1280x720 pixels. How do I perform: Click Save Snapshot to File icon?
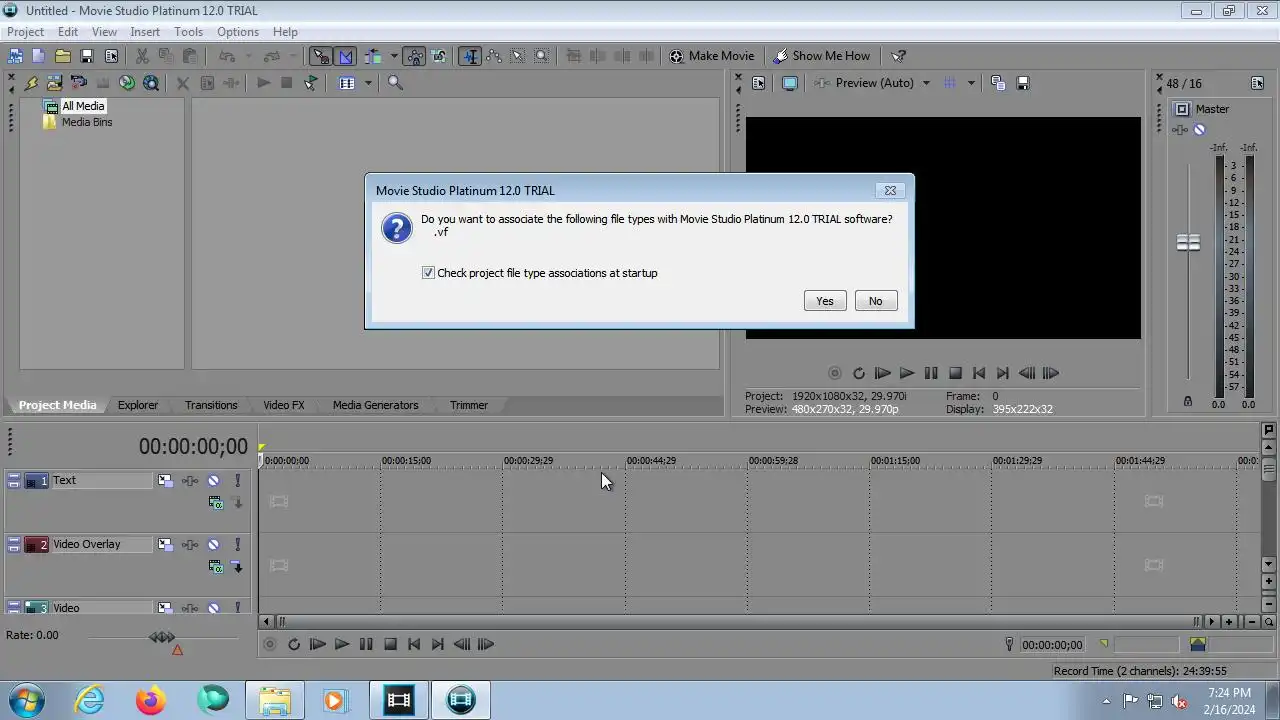(x=1023, y=83)
